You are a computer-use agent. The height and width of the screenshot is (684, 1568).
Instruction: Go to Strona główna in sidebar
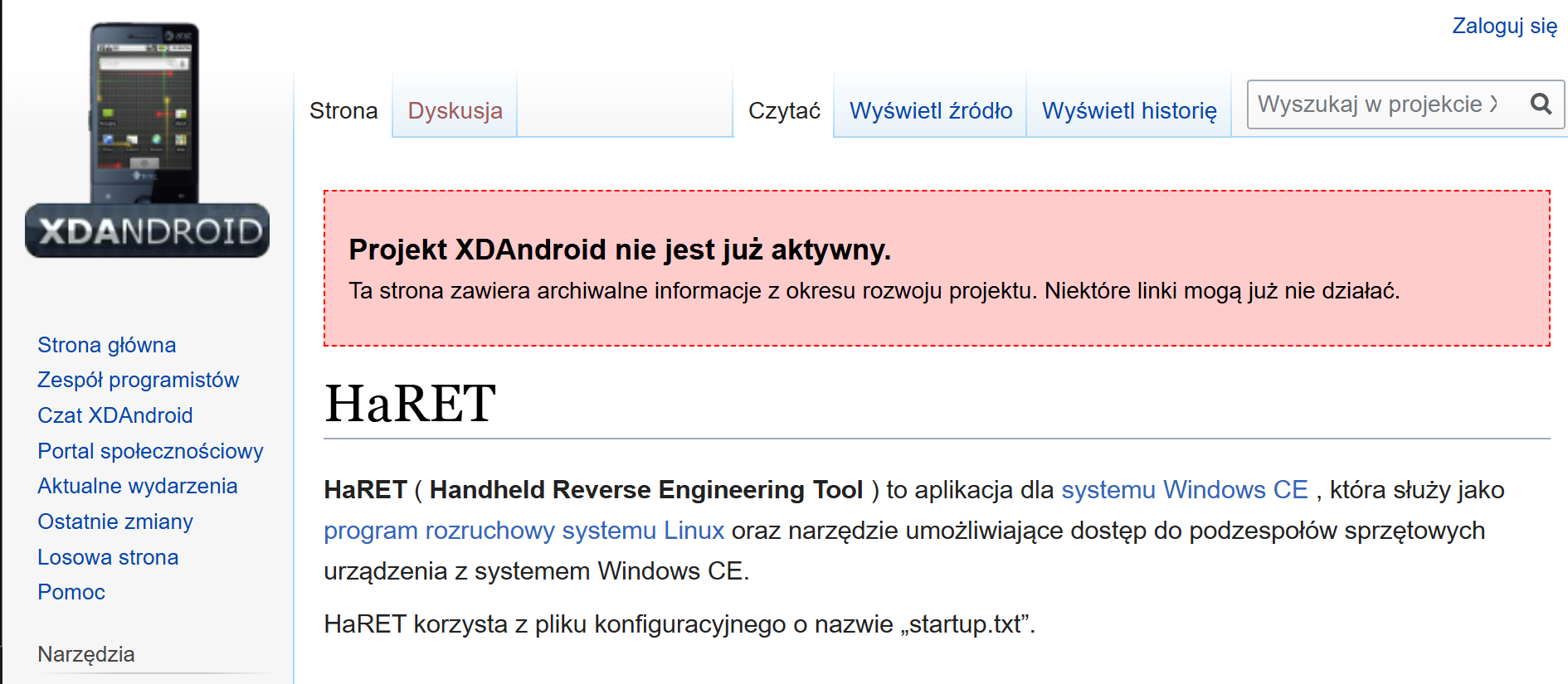click(107, 345)
